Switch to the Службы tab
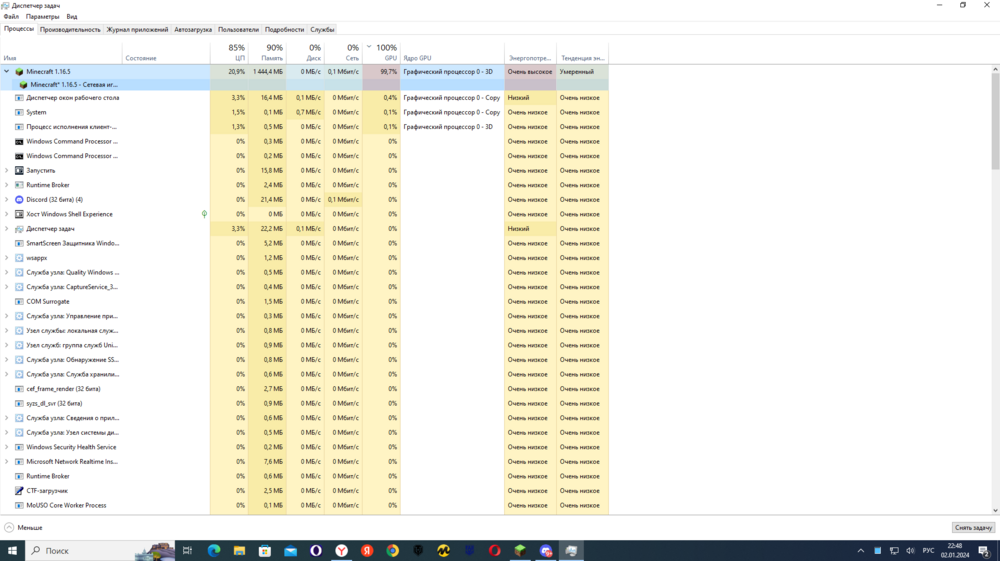 [x=322, y=29]
